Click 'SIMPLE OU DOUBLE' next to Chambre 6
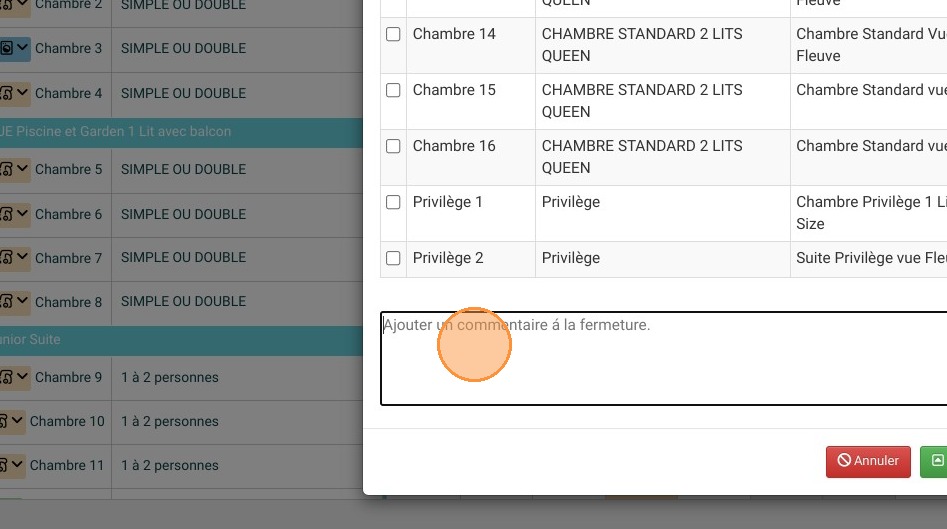This screenshot has height=529, width=947. pyautogui.click(x=184, y=214)
